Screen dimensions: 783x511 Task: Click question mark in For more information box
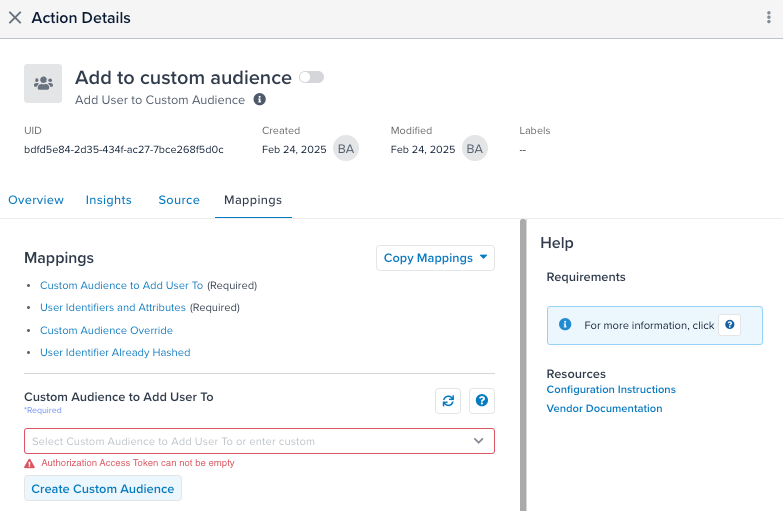click(x=730, y=325)
